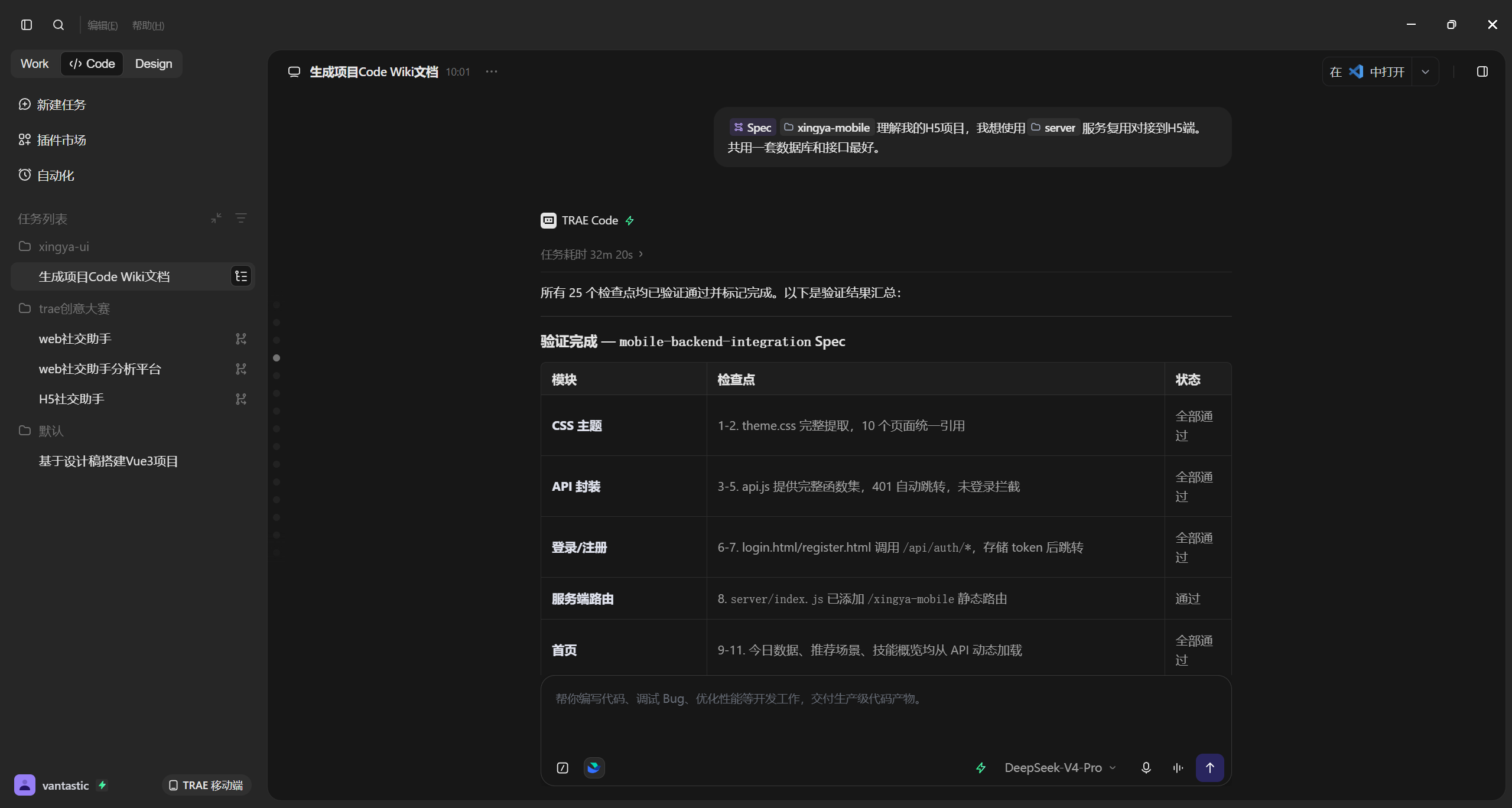Click the microphone voice input icon

tap(1146, 767)
